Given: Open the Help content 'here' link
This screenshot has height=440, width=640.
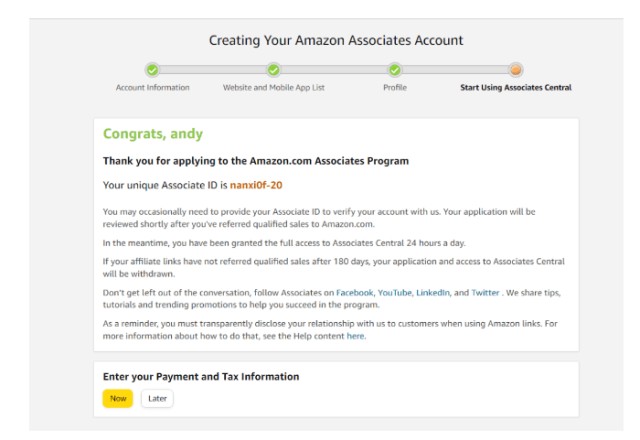Looking at the screenshot, I should tap(356, 336).
